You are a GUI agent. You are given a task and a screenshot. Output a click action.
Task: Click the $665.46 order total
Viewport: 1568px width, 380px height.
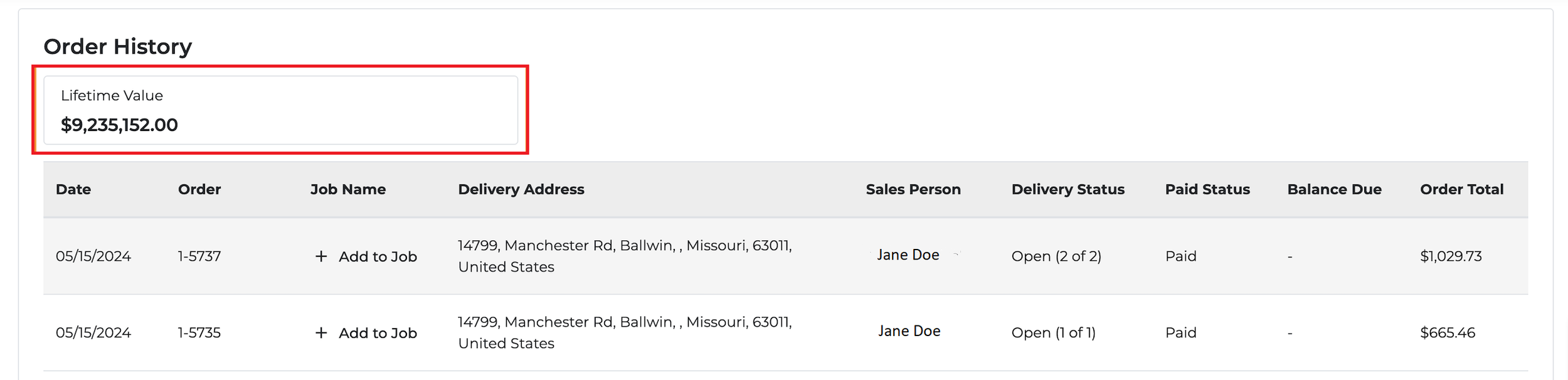point(1448,333)
